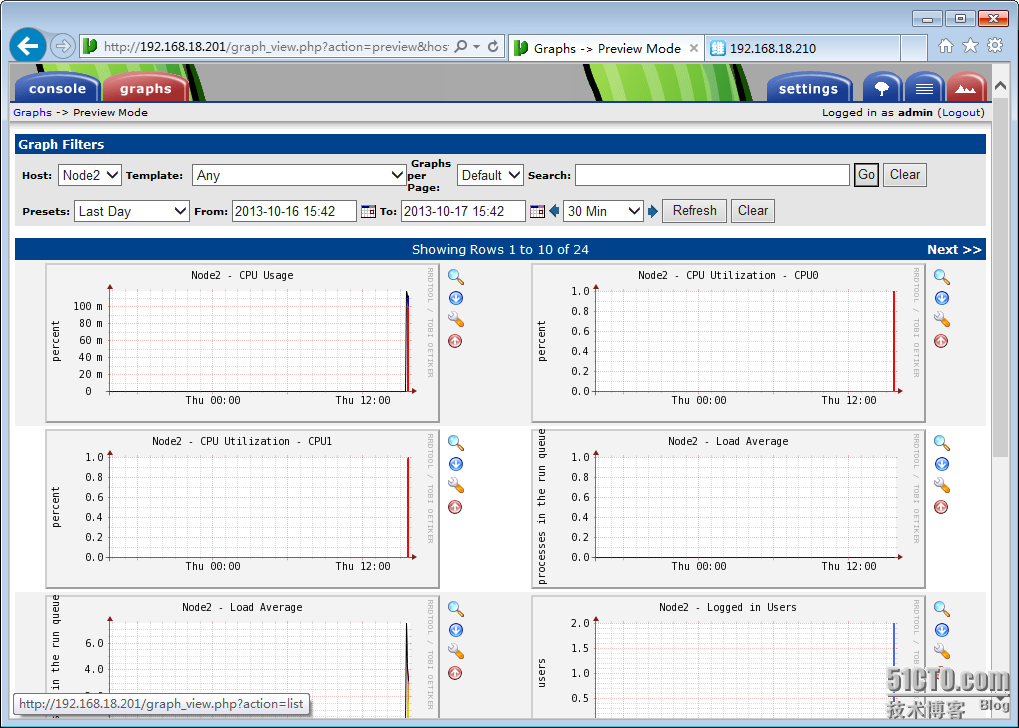The image size is (1019, 728).
Task: Open the Node2 CPU Usage graph image
Action: click(x=242, y=343)
